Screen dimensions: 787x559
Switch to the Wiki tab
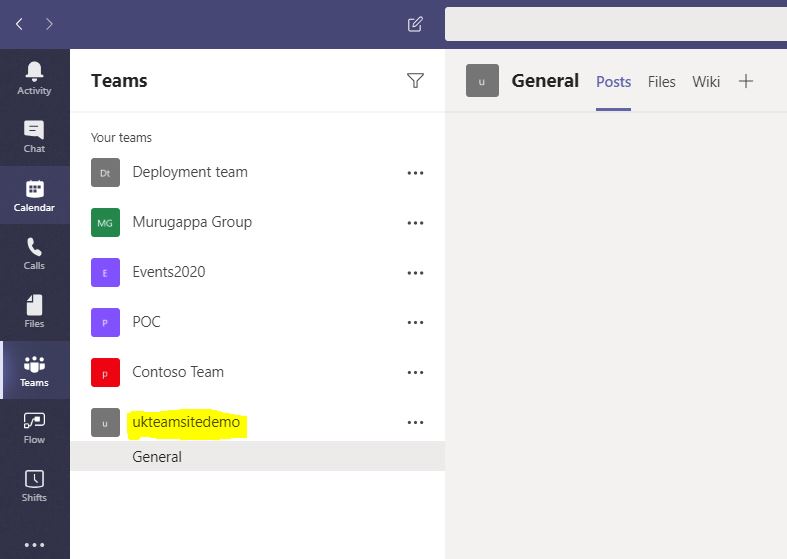(x=706, y=82)
